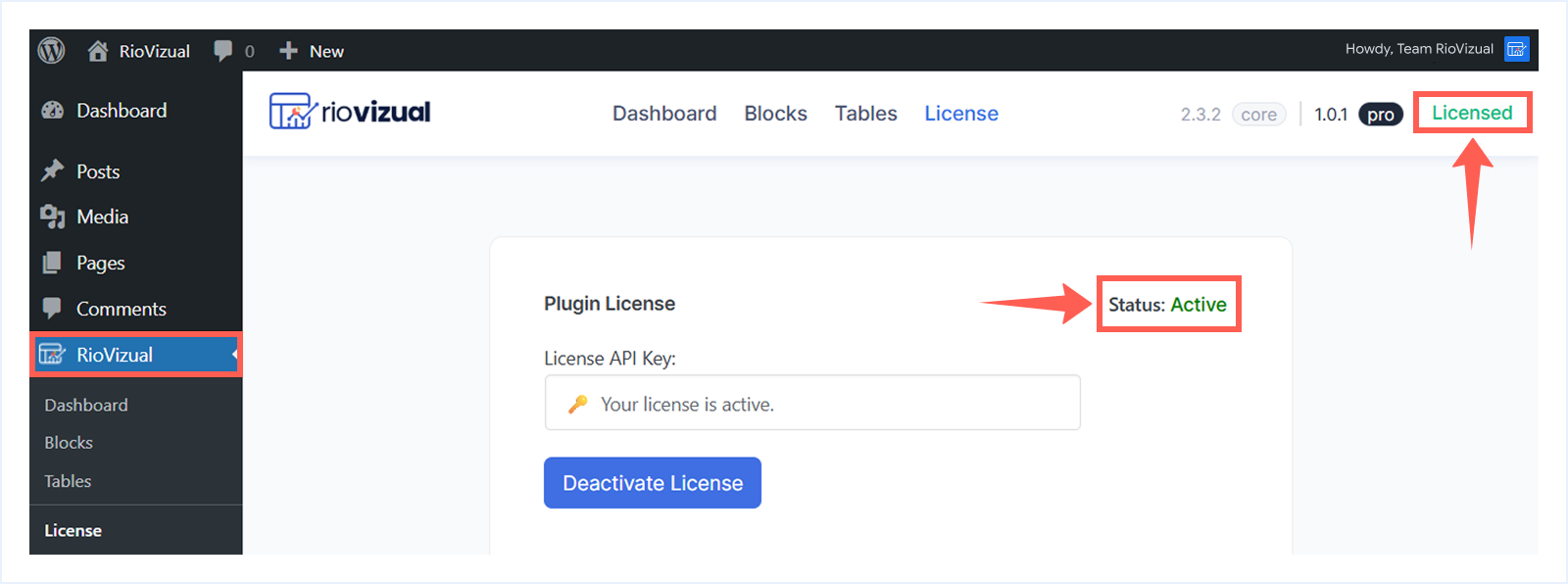Click the green Licensed status label

pyautogui.click(x=1471, y=113)
